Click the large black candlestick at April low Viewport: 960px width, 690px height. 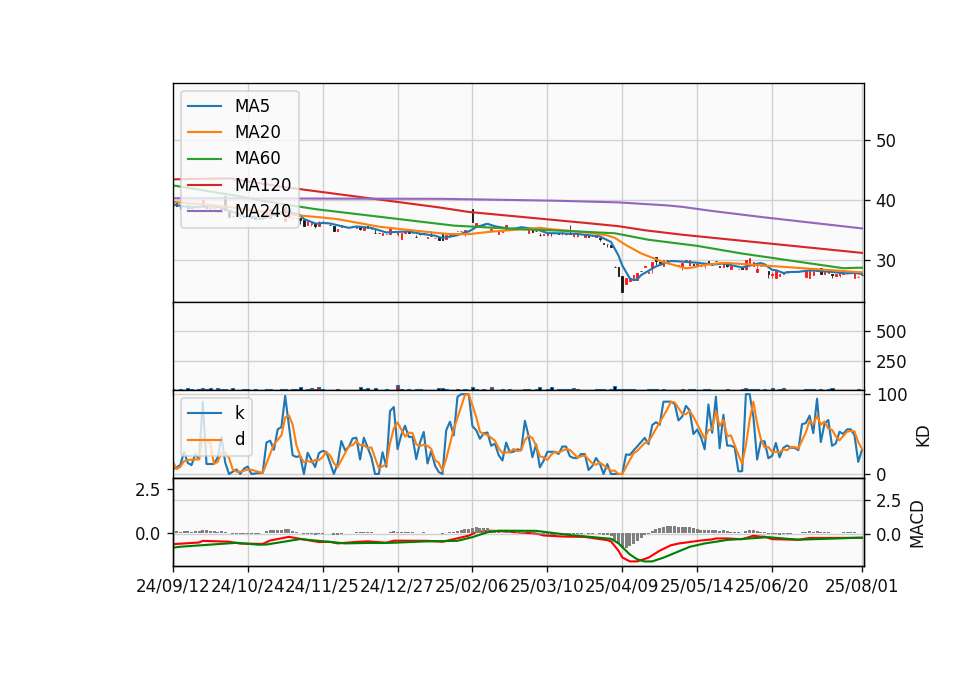[x=623, y=284]
